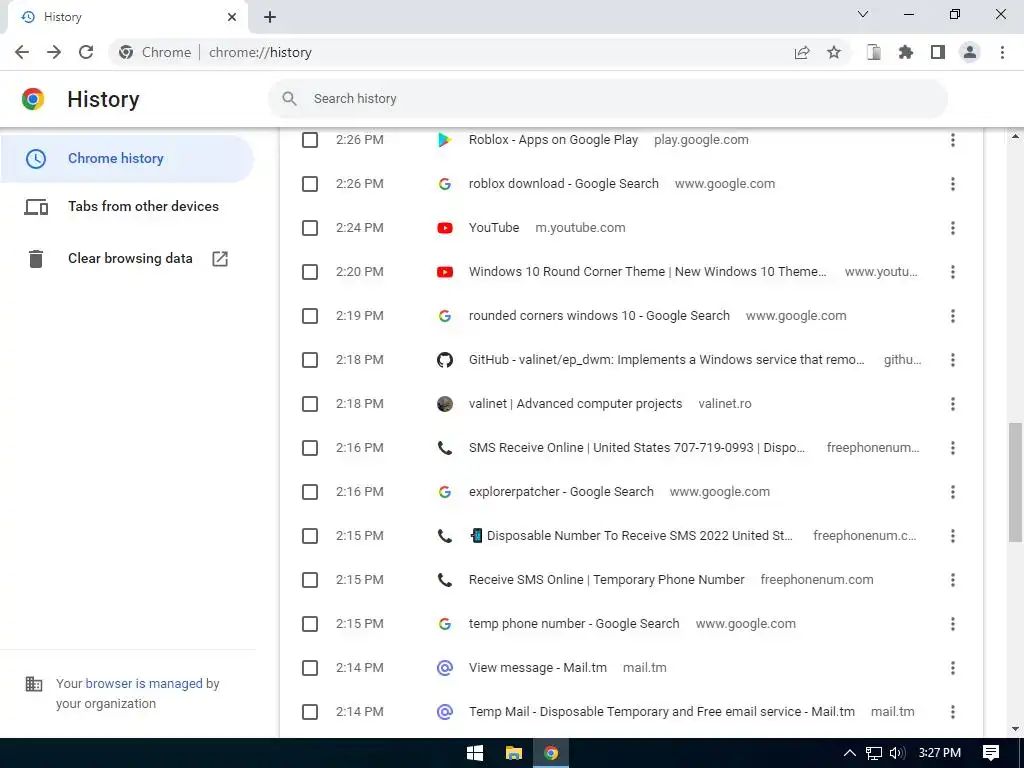1024x768 pixels.
Task: Open the Temp Mail Disposable Temporary link
Action: (x=662, y=712)
